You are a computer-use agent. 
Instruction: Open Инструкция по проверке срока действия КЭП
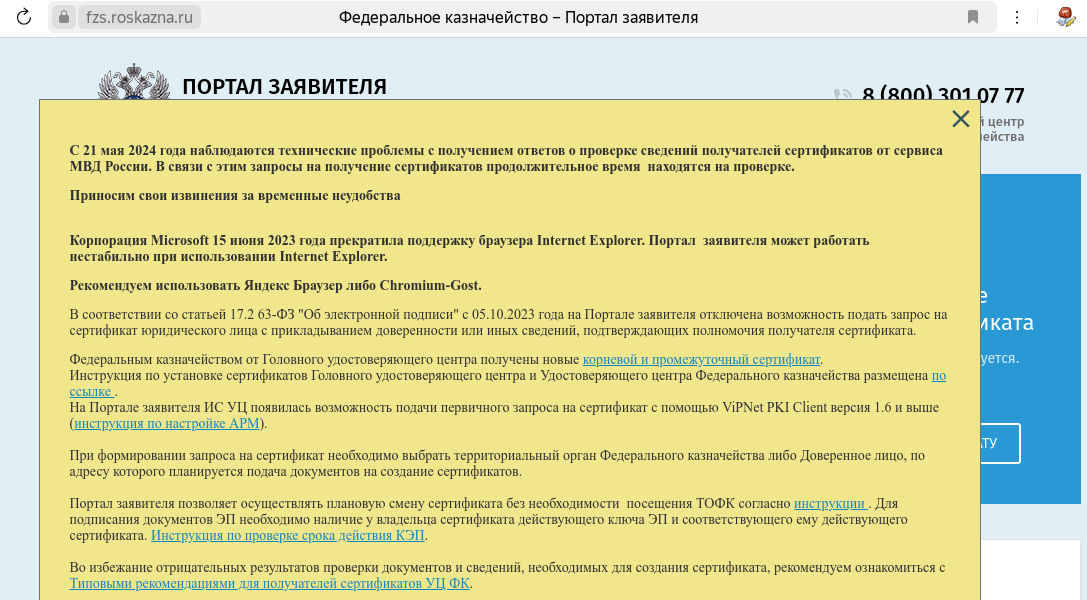pos(288,536)
